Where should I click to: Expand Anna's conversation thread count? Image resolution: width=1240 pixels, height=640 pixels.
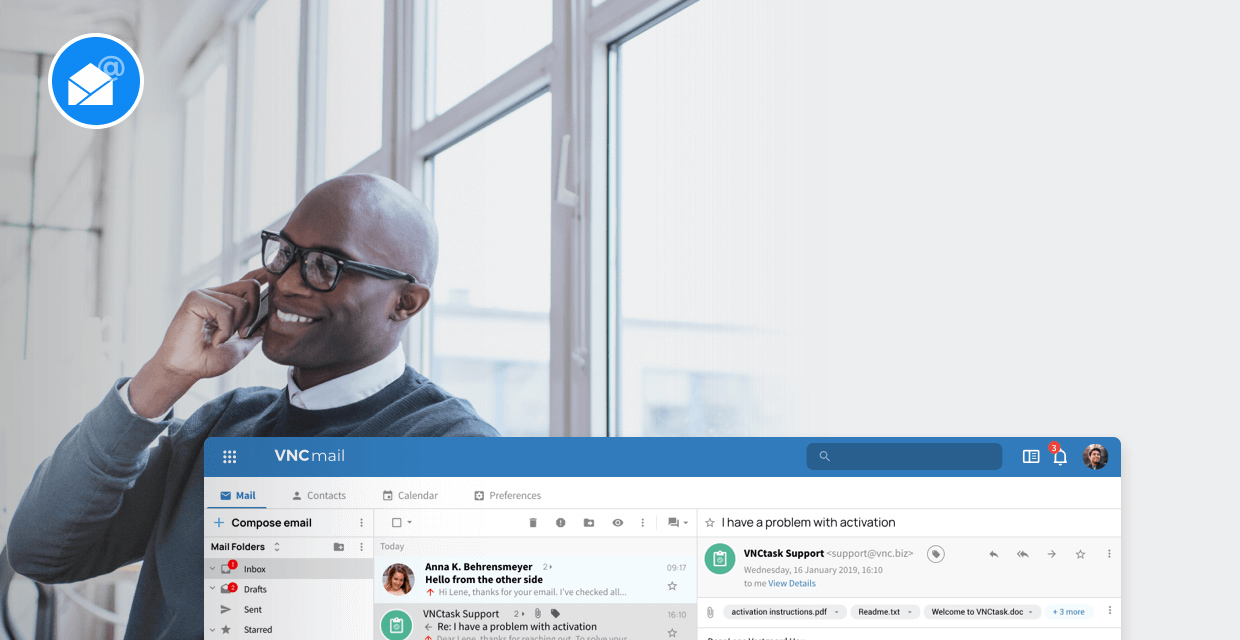click(547, 567)
